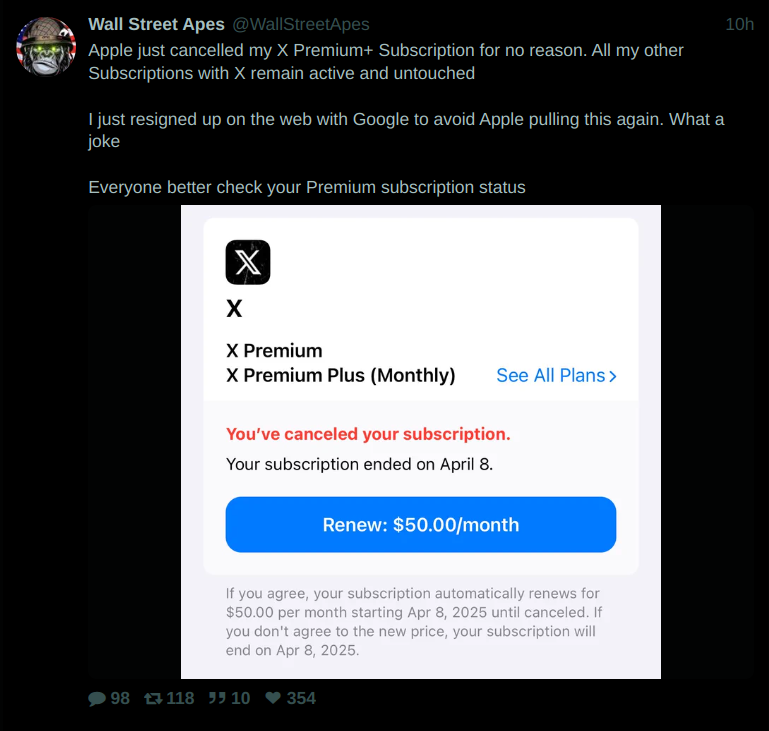
Task: Click the X Premium Plus (Monthly) label
Action: click(340, 376)
